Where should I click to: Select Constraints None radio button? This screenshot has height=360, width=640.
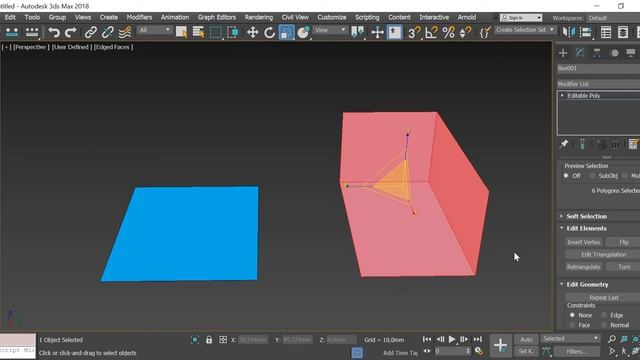point(572,315)
